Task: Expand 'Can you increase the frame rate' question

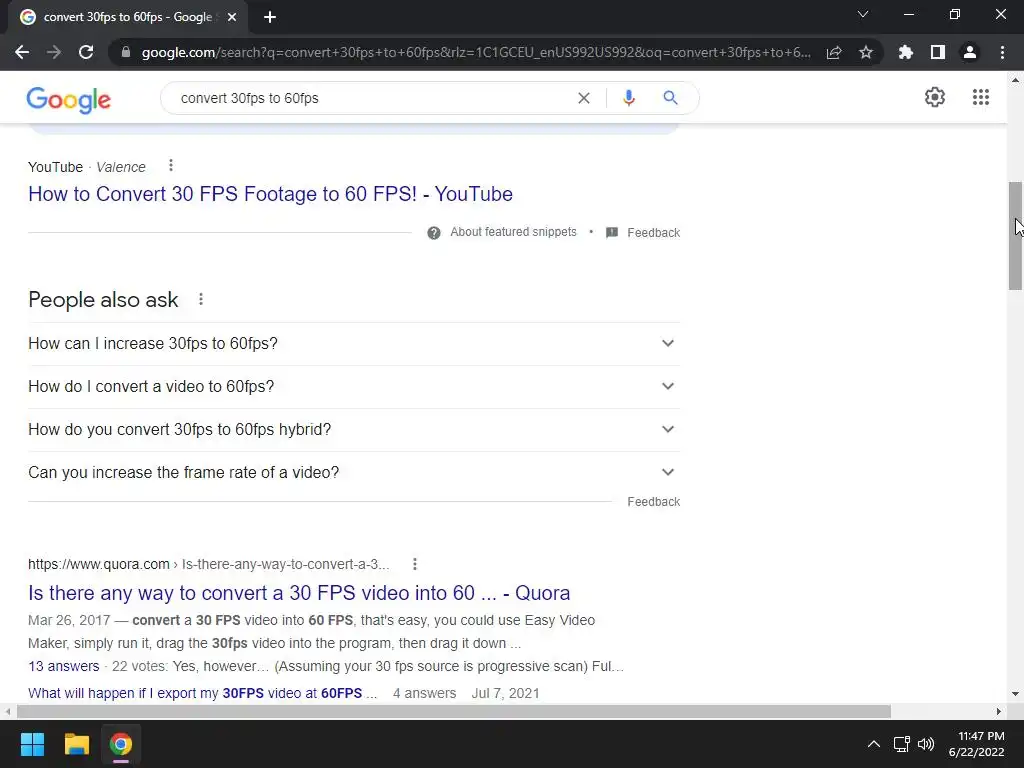Action: [x=354, y=473]
